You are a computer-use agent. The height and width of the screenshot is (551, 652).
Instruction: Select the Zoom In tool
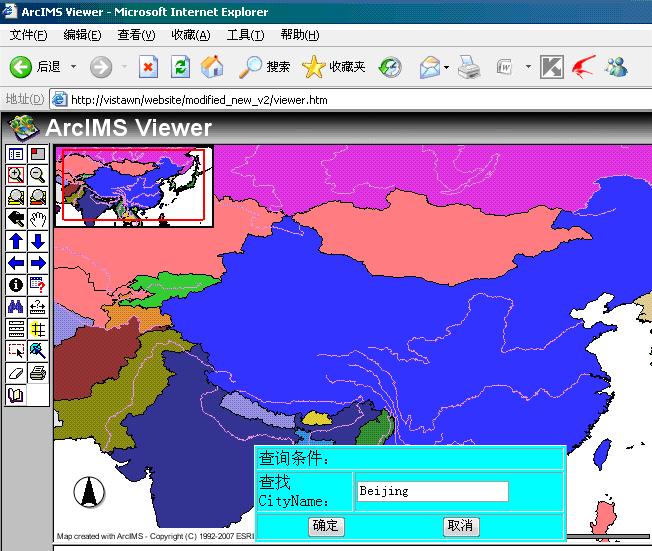click(16, 175)
